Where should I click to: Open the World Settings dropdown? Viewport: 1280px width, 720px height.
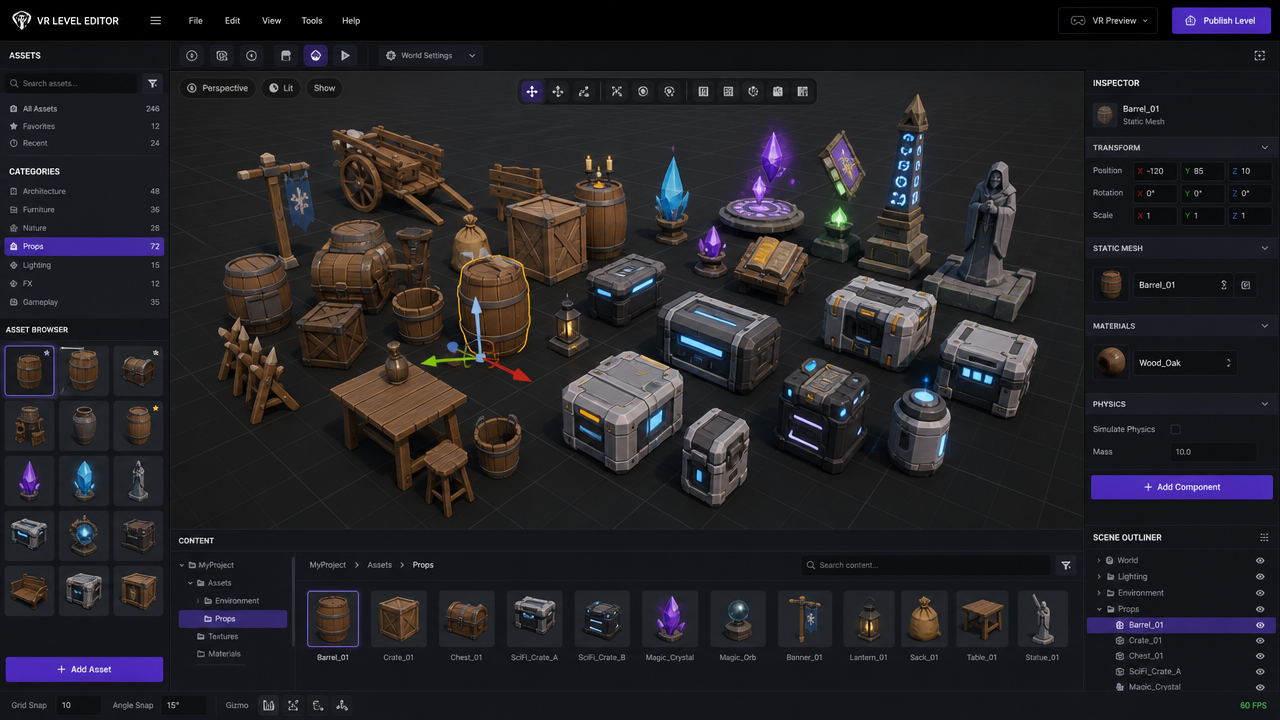pyautogui.click(x=432, y=56)
